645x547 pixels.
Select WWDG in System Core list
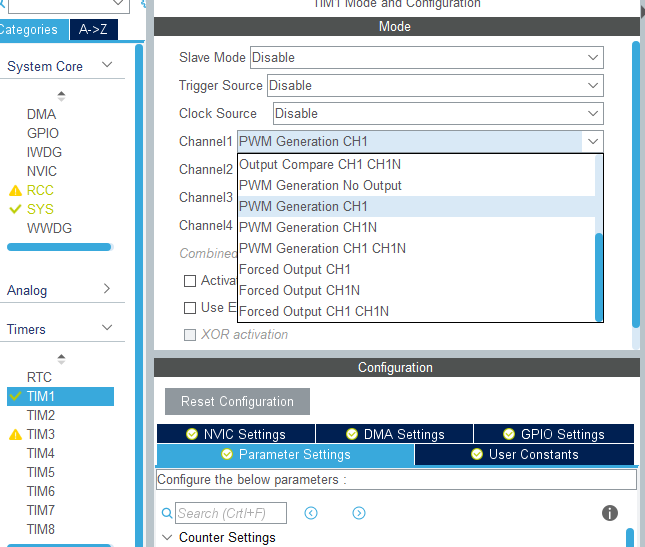pyautogui.click(x=49, y=228)
